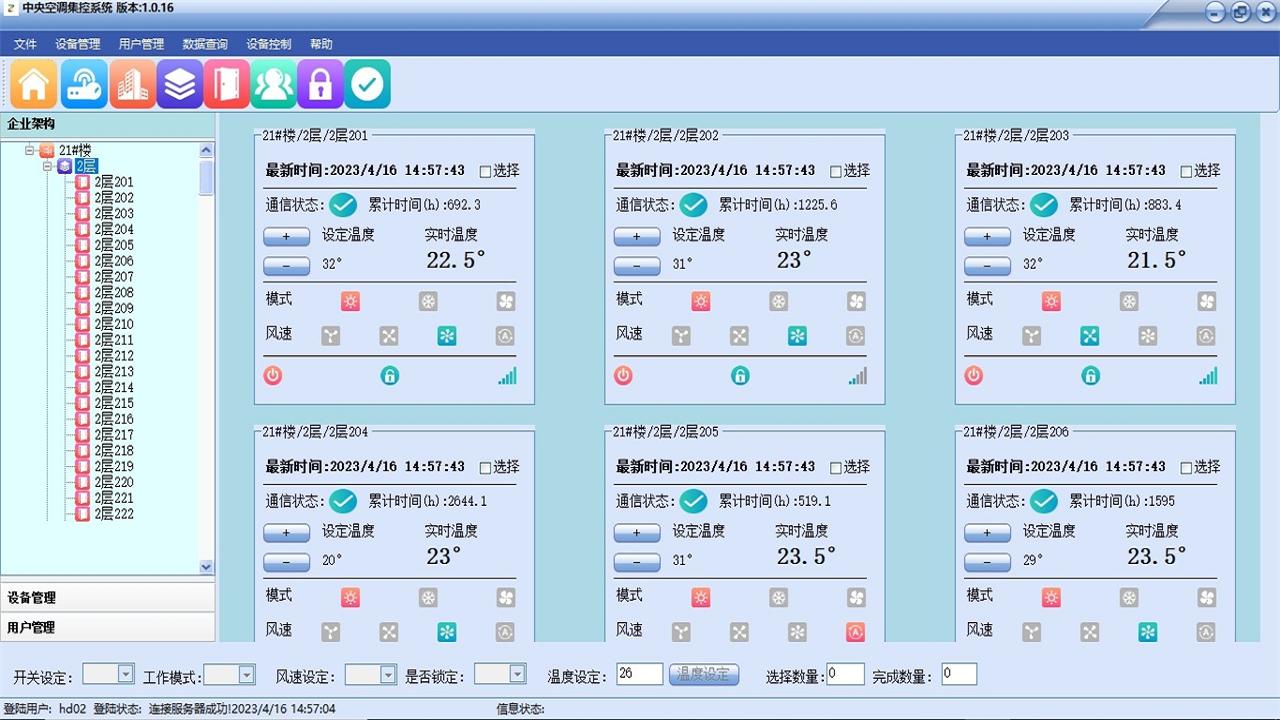Toggle the lock icon on 2层203 panel
Image resolution: width=1280 pixels, height=720 pixels.
coord(1091,376)
